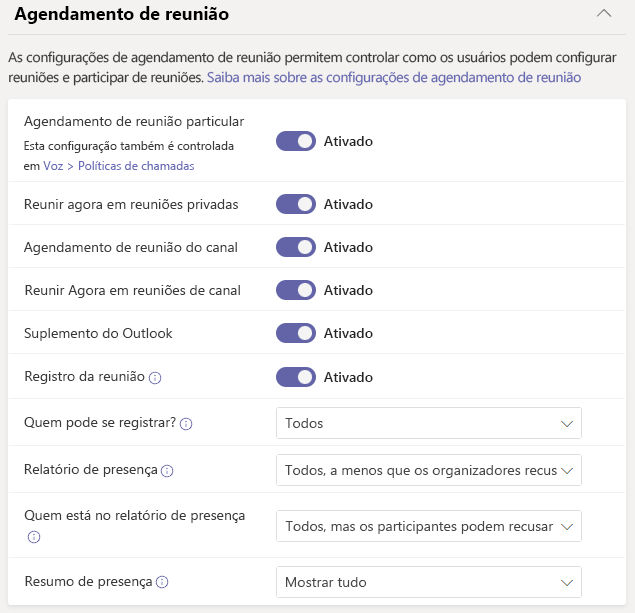Screen dimensions: 635x613
Task: Open the Relatório de presença dropdown
Action: click(428, 470)
